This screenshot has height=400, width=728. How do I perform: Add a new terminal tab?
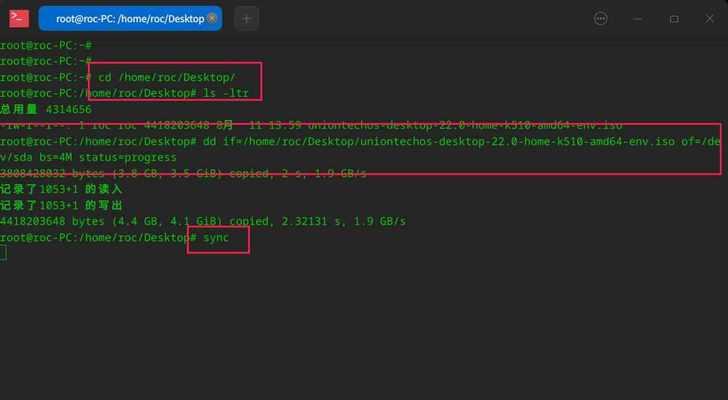[x=247, y=19]
